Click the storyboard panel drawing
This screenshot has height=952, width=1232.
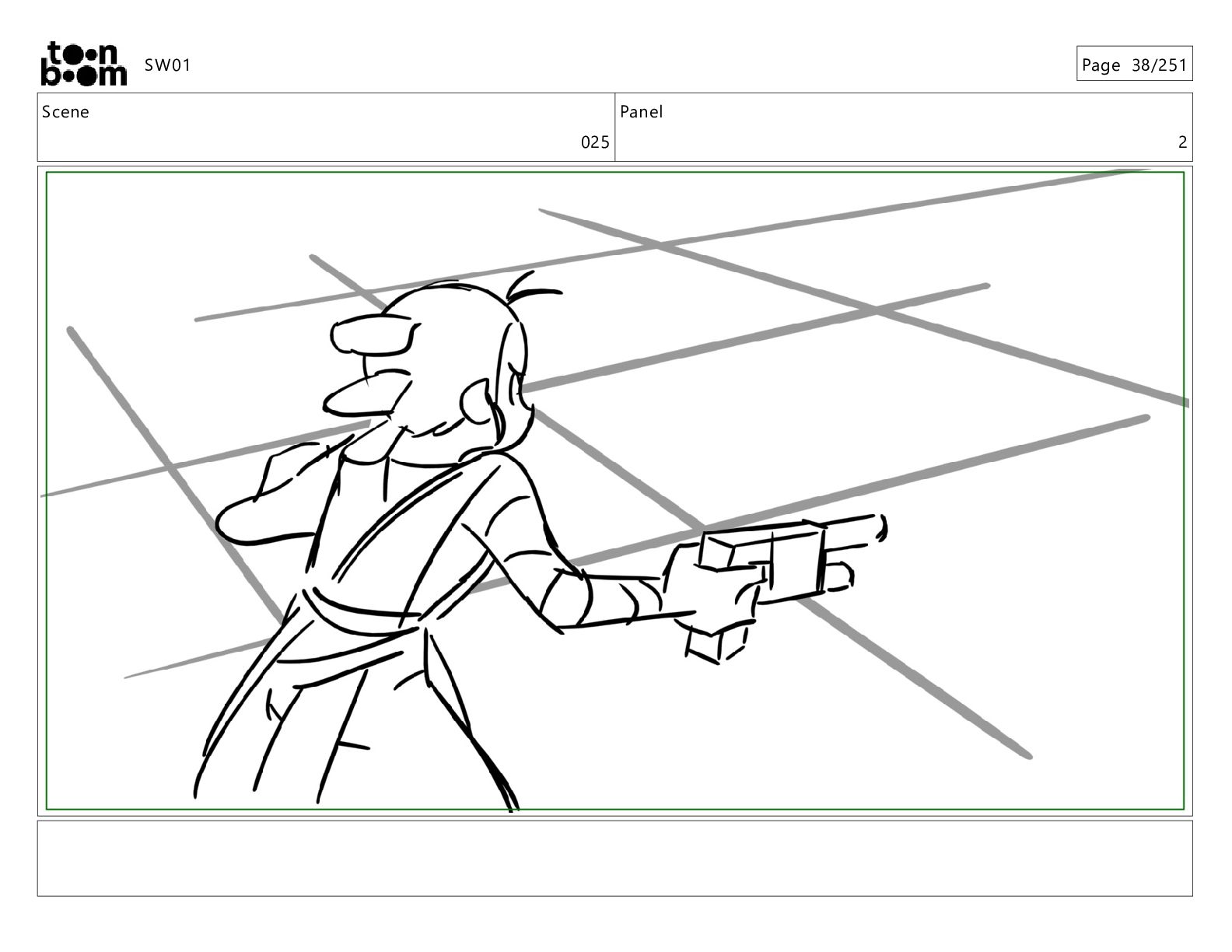coord(615,491)
